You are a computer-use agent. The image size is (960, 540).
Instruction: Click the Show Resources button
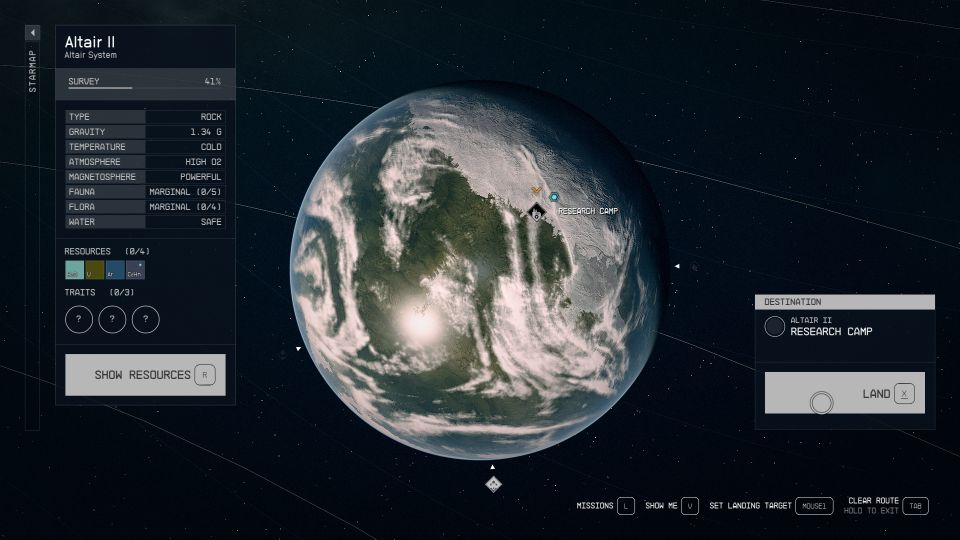click(x=145, y=375)
